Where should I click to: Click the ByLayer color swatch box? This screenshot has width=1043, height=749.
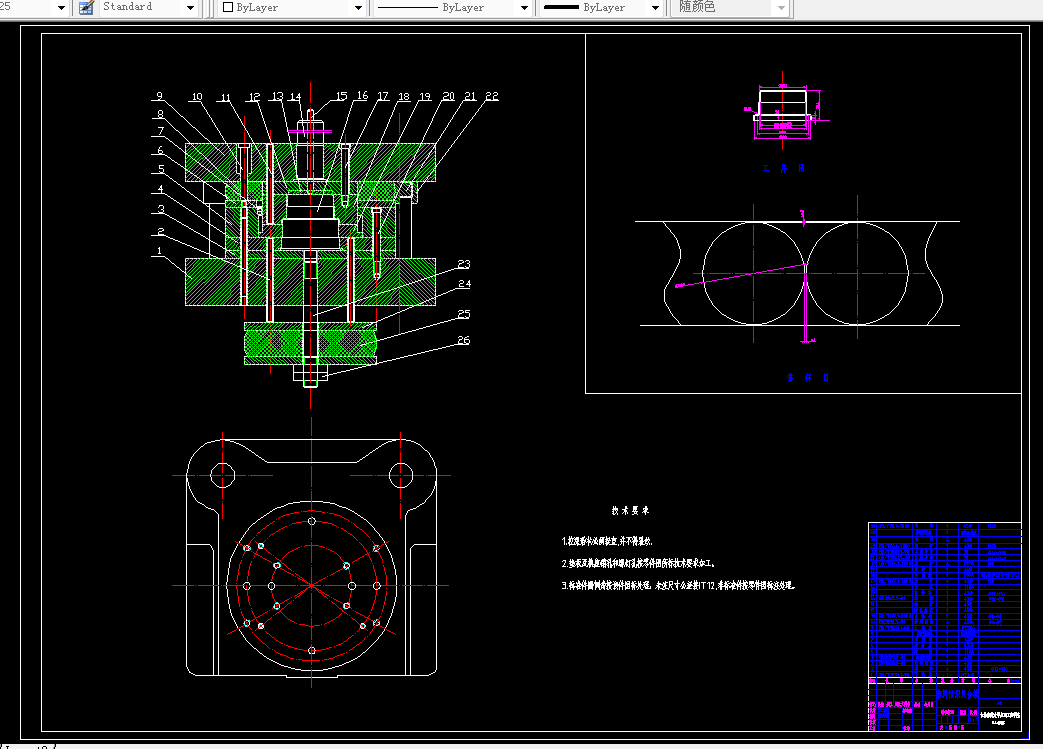tap(228, 7)
